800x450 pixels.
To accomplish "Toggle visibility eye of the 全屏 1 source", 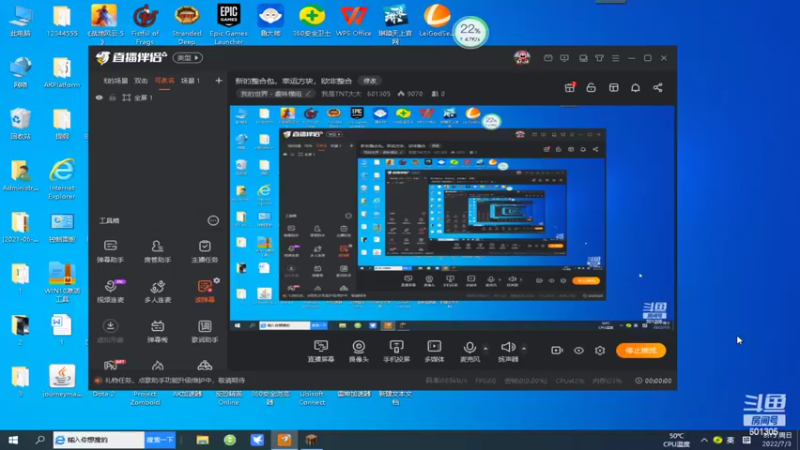I will coord(99,97).
